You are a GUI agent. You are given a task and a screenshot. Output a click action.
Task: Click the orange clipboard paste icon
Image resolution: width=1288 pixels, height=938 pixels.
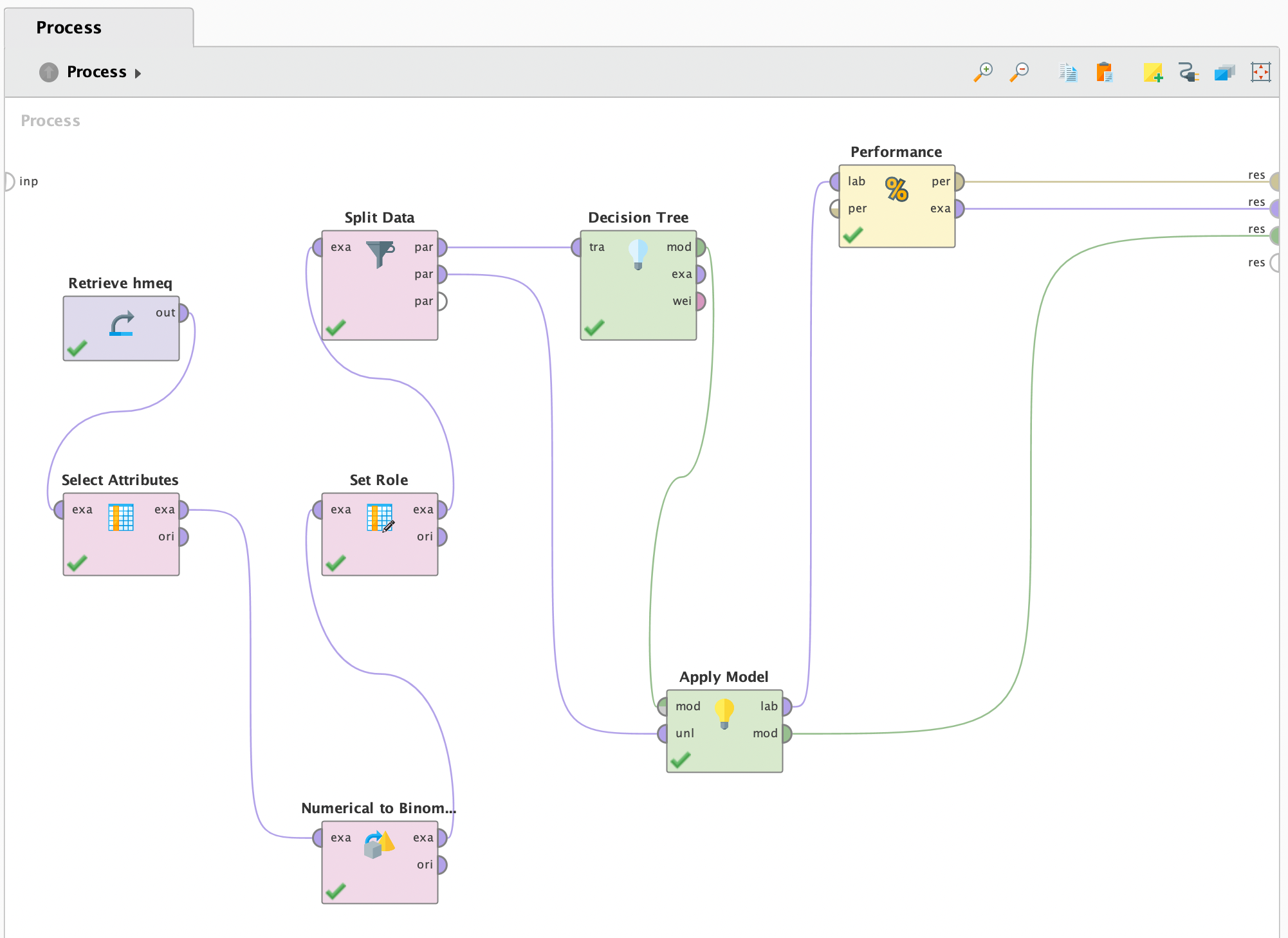coord(1105,72)
